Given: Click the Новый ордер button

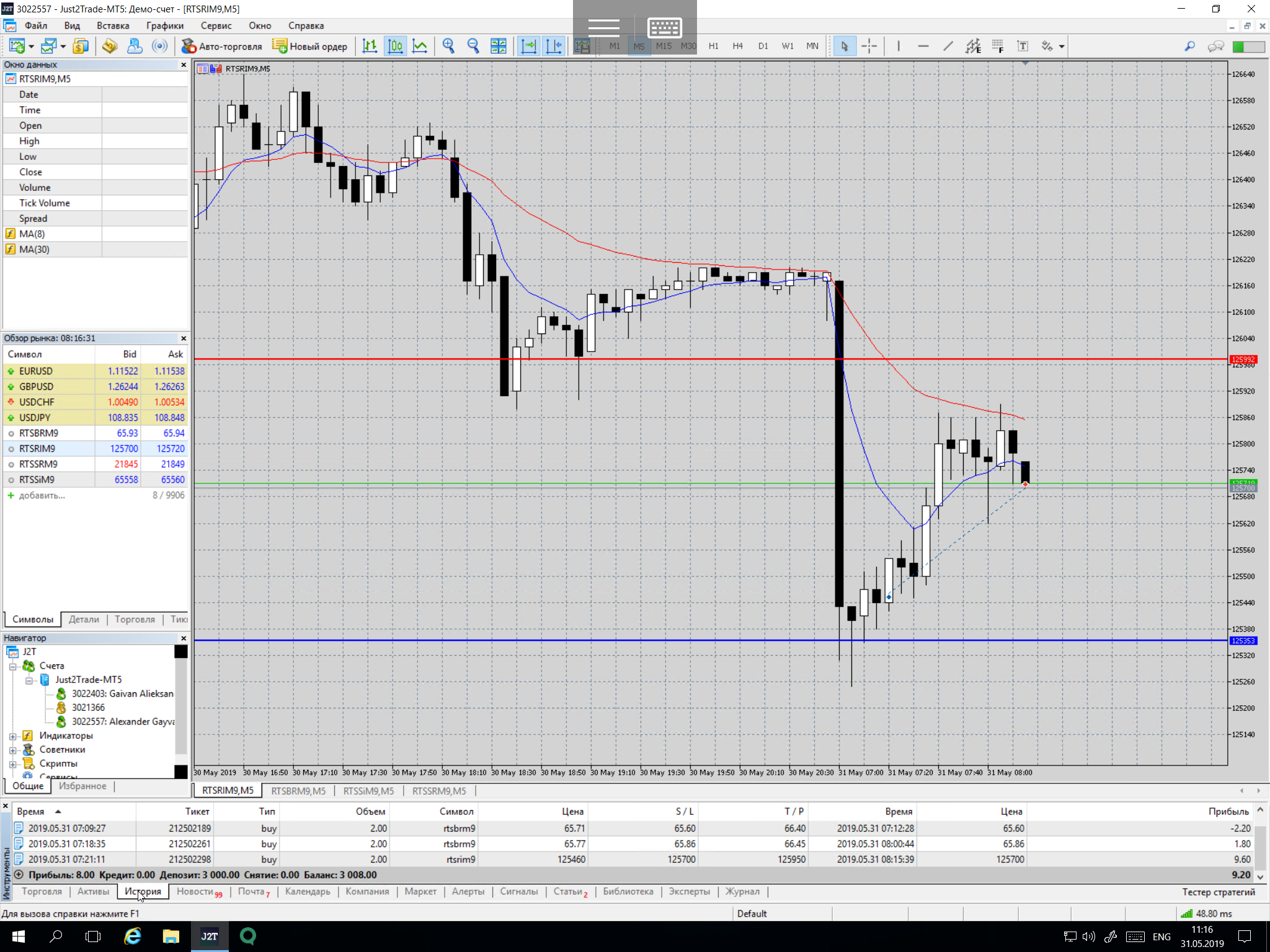Looking at the screenshot, I should click(310, 46).
